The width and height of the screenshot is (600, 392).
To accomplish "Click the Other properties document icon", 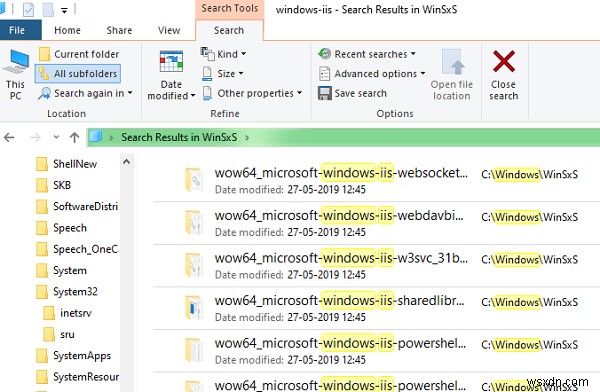I will click(x=207, y=93).
